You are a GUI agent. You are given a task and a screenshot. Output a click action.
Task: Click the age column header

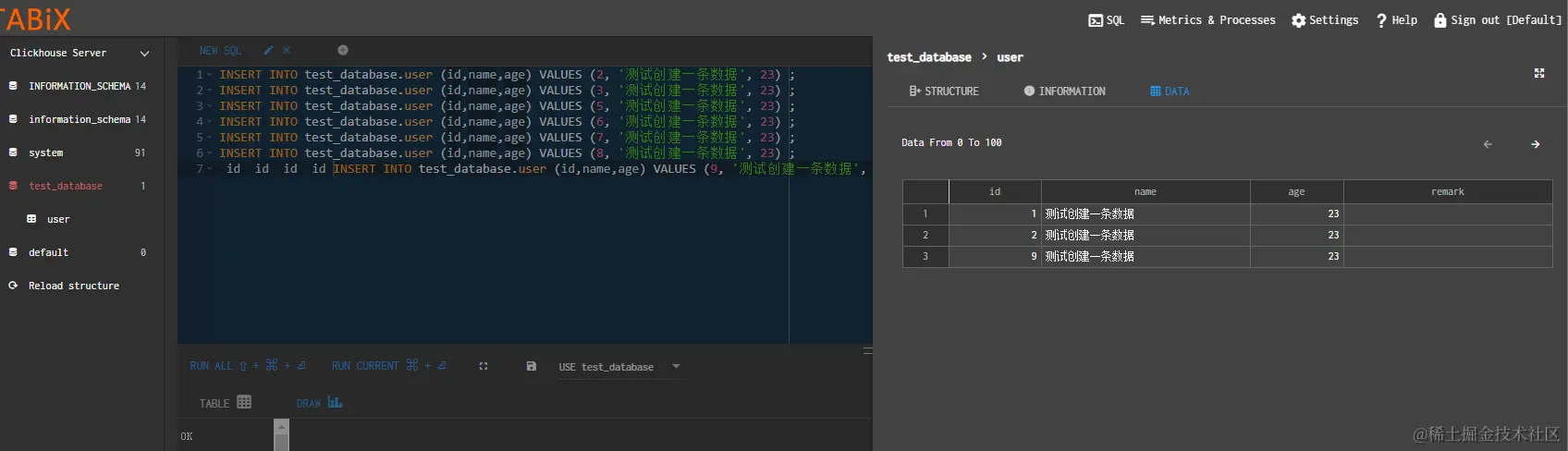tap(1296, 192)
